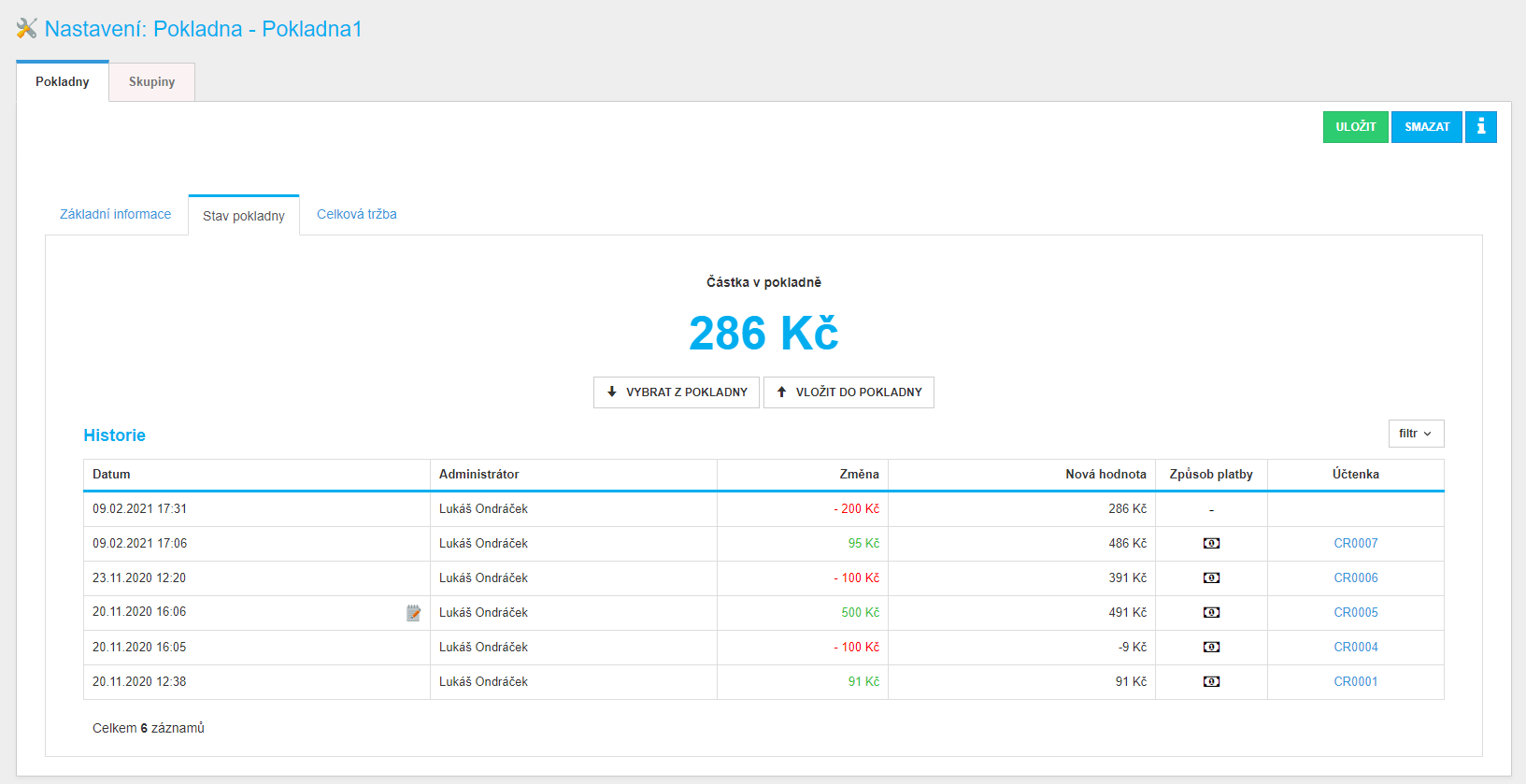
Task: Click the 500 Kč change value
Action: 861,613
